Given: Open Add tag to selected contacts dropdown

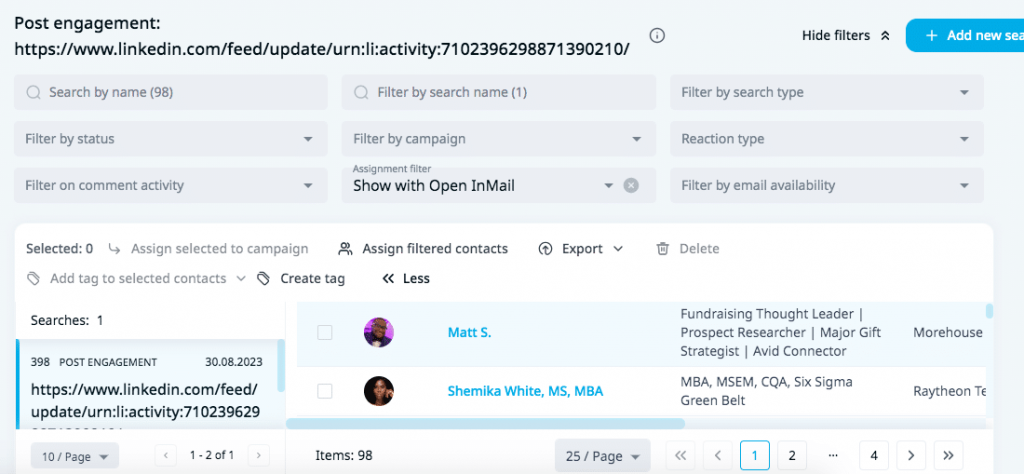Looking at the screenshot, I should [x=136, y=279].
